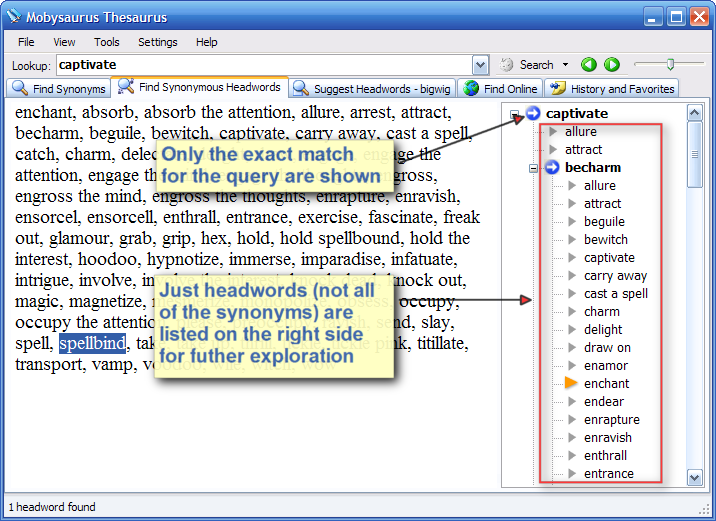
Task: Select enamor in the headword tree
Action: (605, 365)
